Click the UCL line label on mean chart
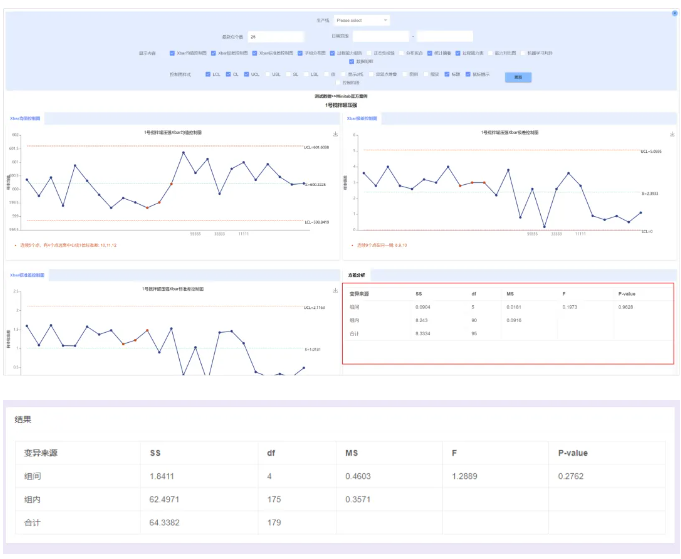The image size is (681, 559). [316, 147]
